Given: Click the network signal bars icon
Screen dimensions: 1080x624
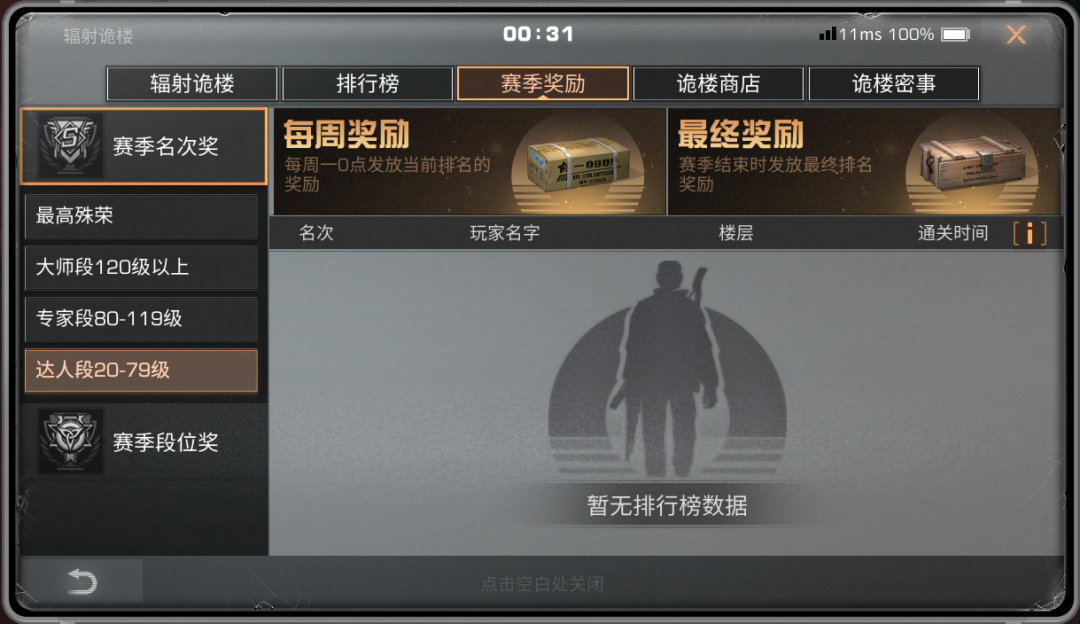Looking at the screenshot, I should (827, 34).
